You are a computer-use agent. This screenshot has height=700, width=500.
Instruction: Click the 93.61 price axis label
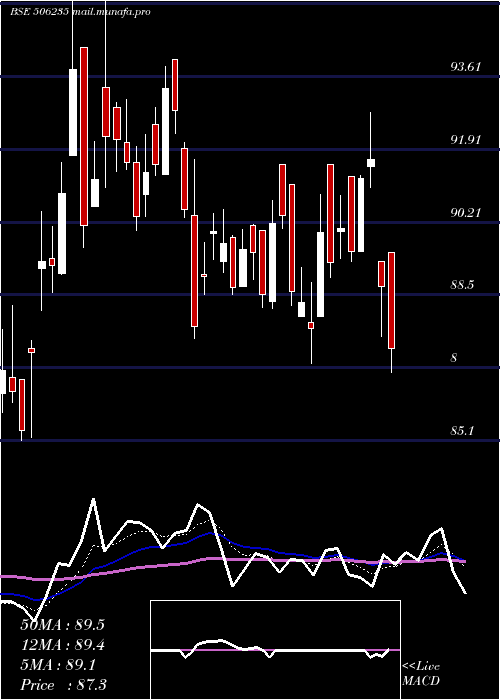point(466,67)
